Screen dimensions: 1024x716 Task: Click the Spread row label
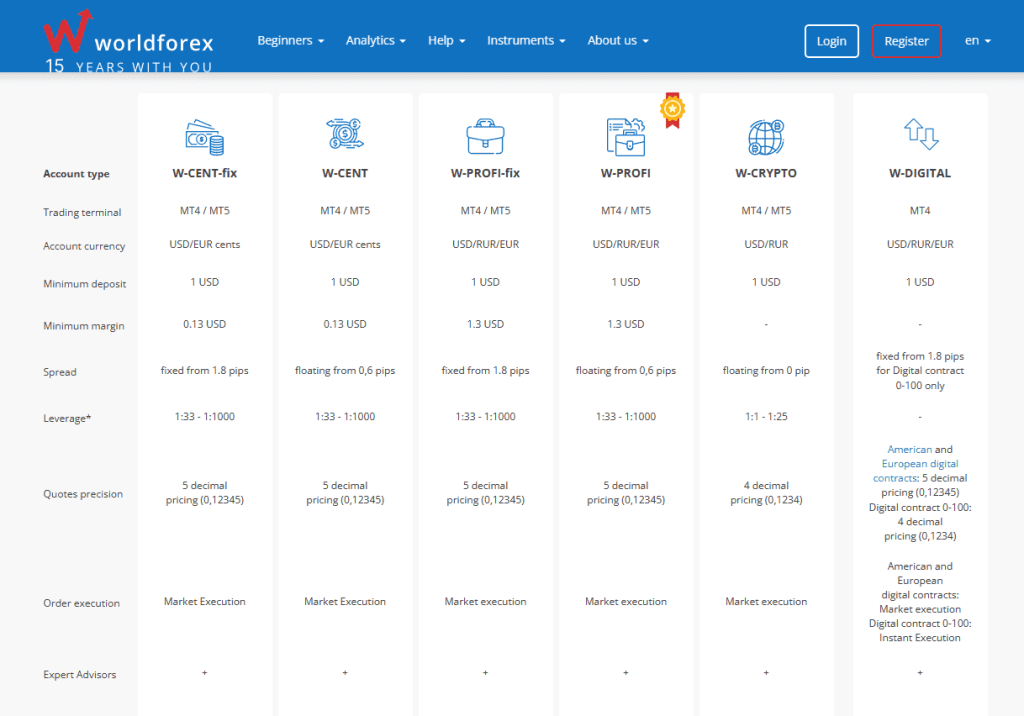pyautogui.click(x=60, y=372)
